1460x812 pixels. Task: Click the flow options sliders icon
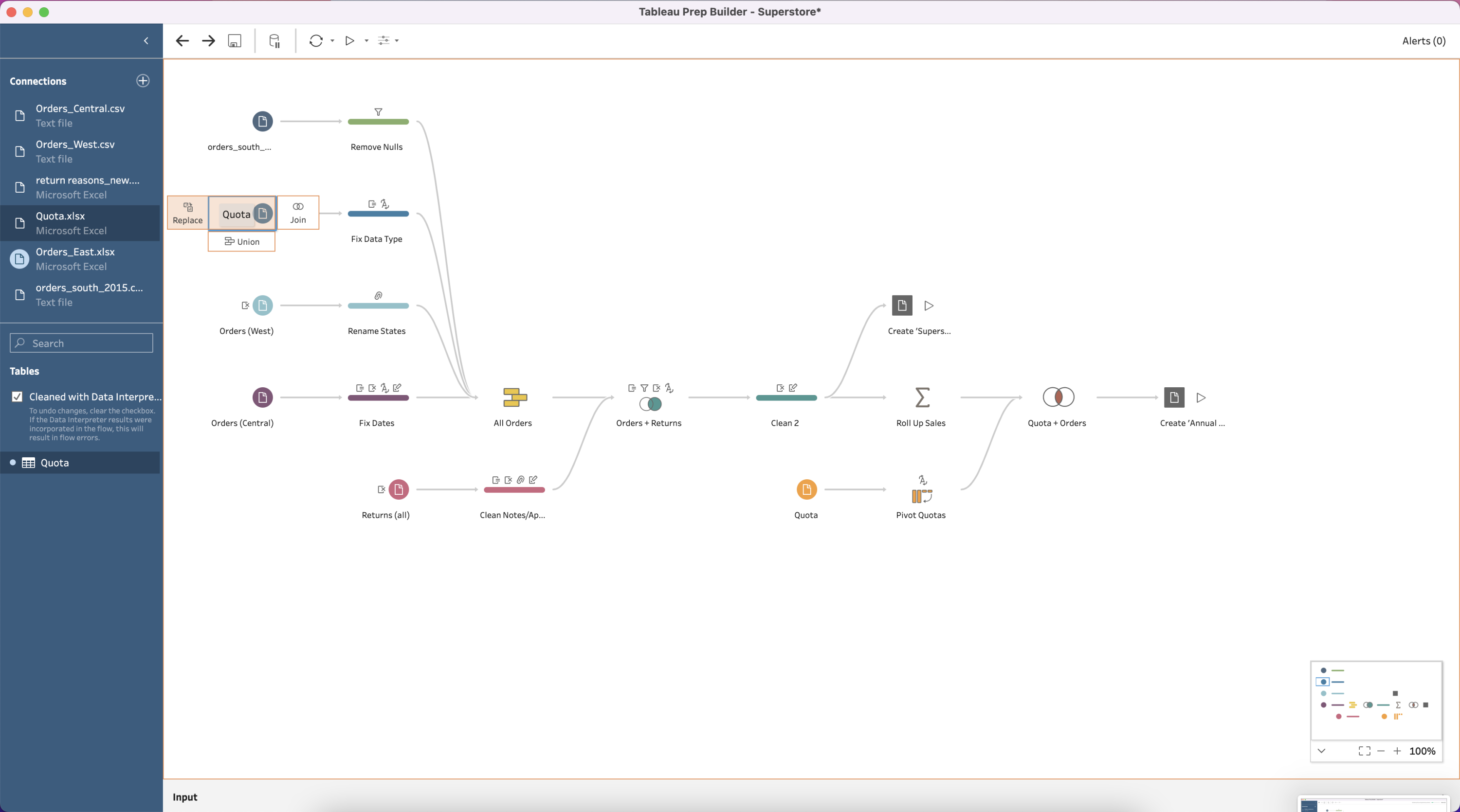tap(383, 41)
